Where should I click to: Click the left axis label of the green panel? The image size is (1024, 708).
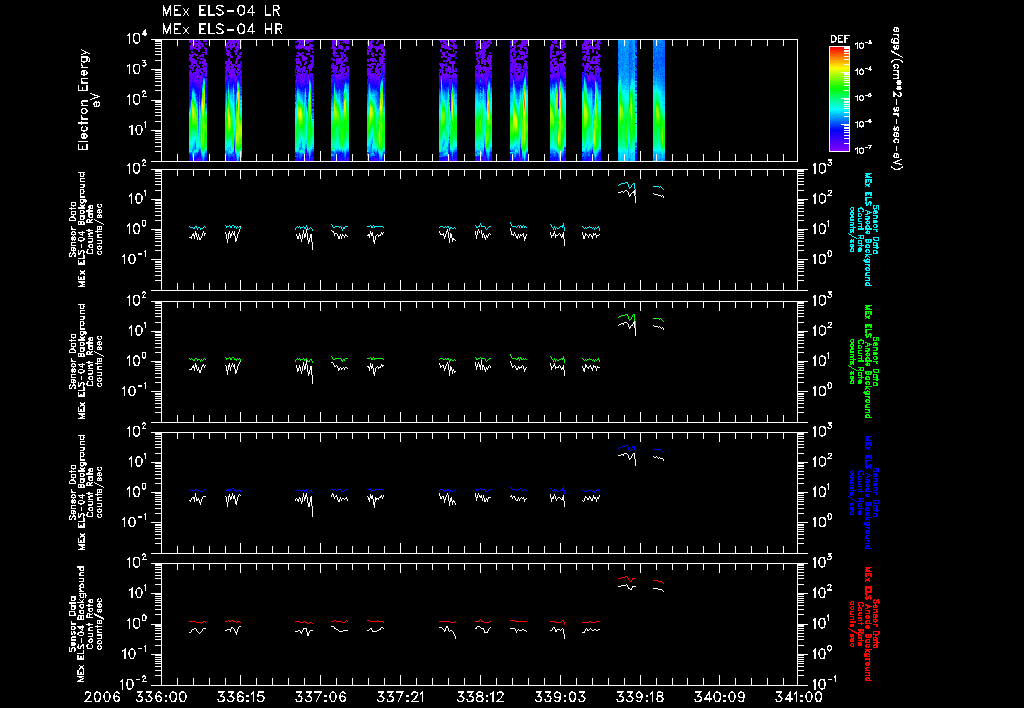pos(86,361)
